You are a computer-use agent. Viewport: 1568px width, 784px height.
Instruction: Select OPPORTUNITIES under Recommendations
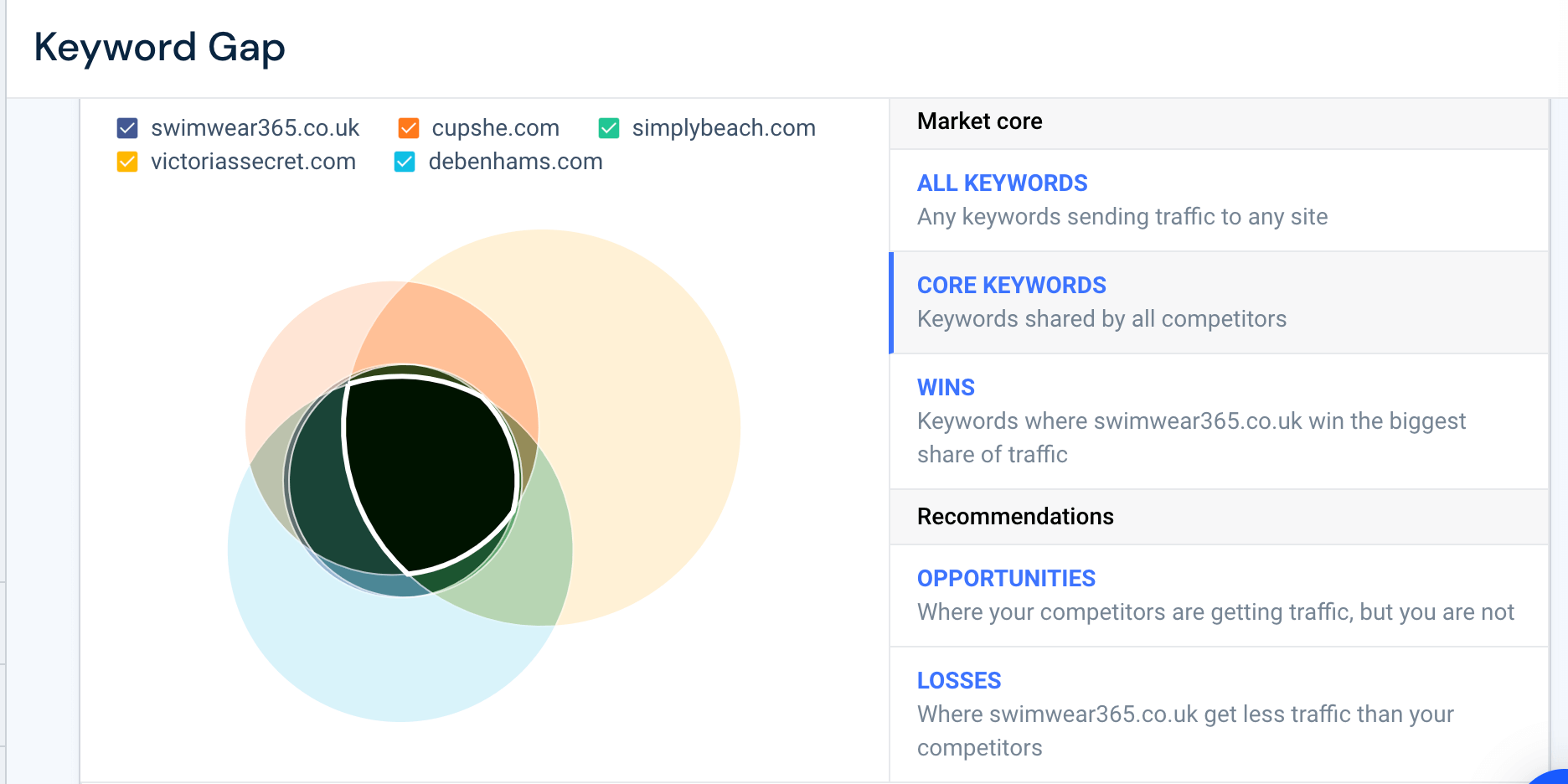click(x=1219, y=596)
